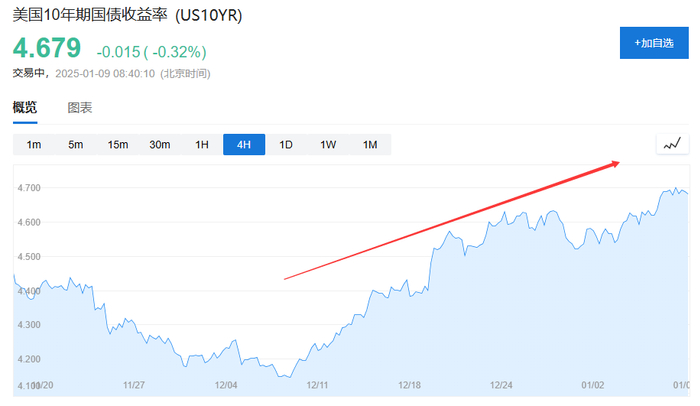Click the current yield value 4.679
Image resolution: width=700 pixels, height=406 pixels.
pos(46,49)
